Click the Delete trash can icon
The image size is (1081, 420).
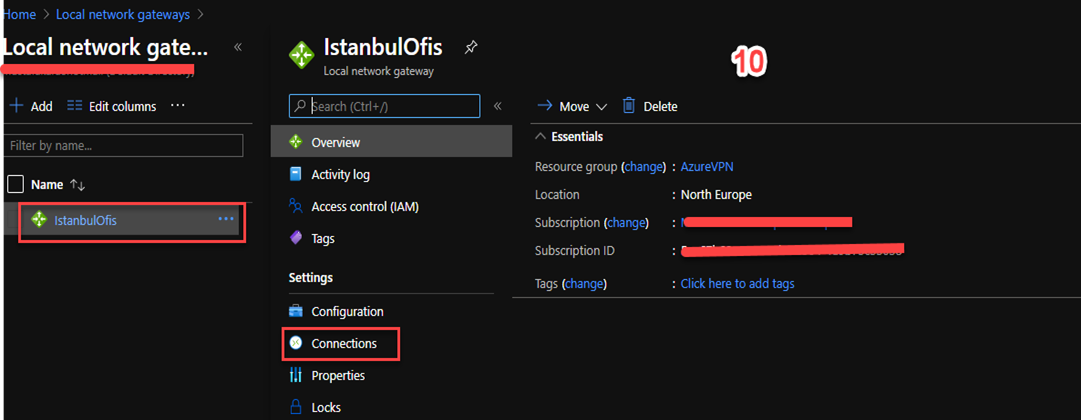tap(629, 106)
